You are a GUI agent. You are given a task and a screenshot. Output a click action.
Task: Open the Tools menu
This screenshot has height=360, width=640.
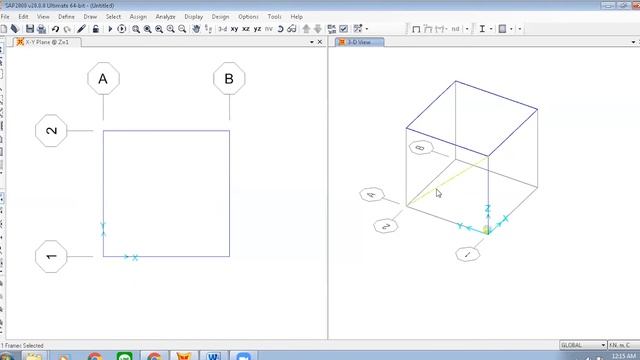(274, 17)
